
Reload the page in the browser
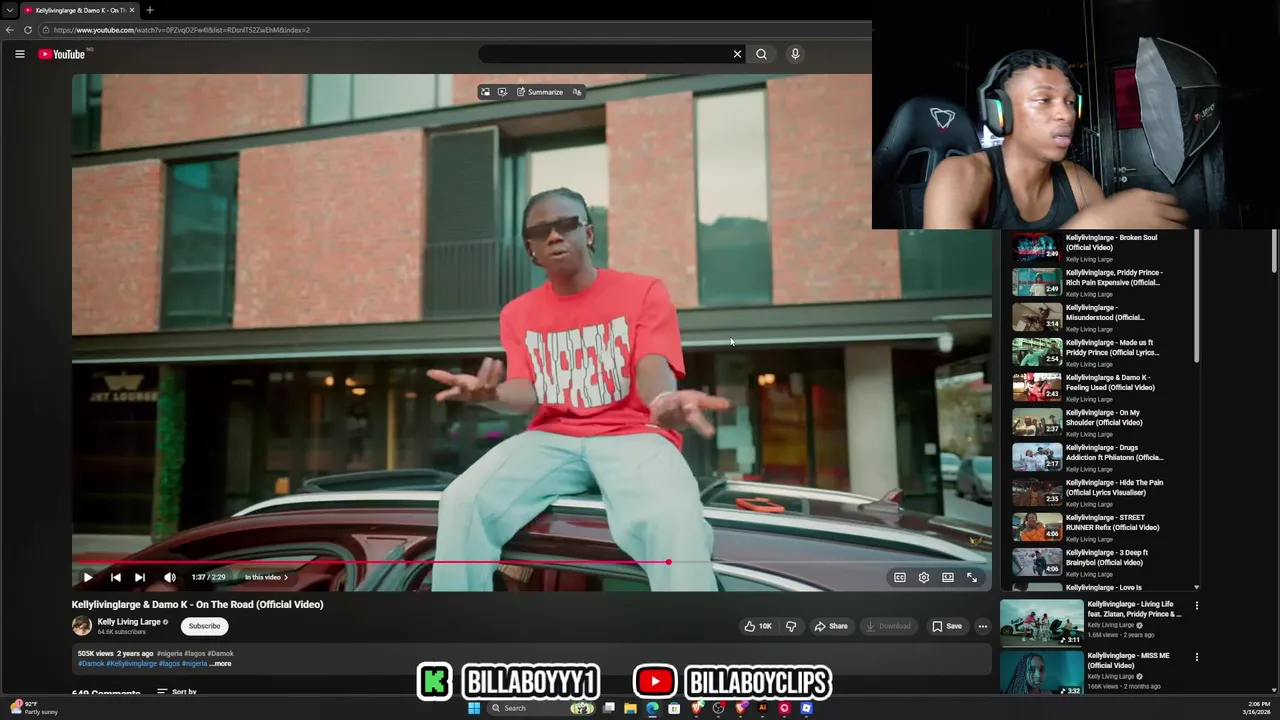(28, 30)
